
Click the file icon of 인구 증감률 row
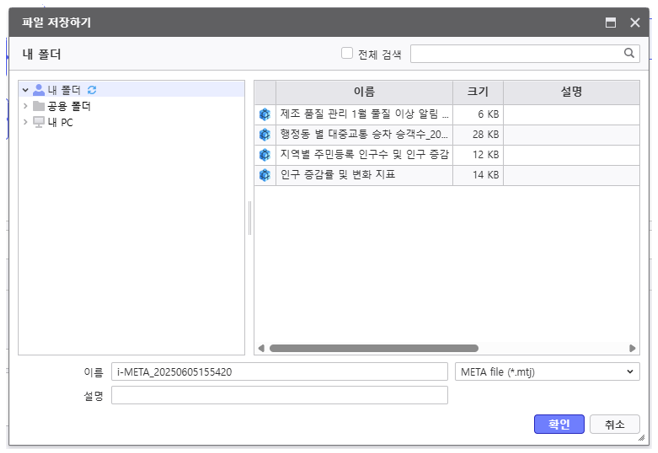265,175
